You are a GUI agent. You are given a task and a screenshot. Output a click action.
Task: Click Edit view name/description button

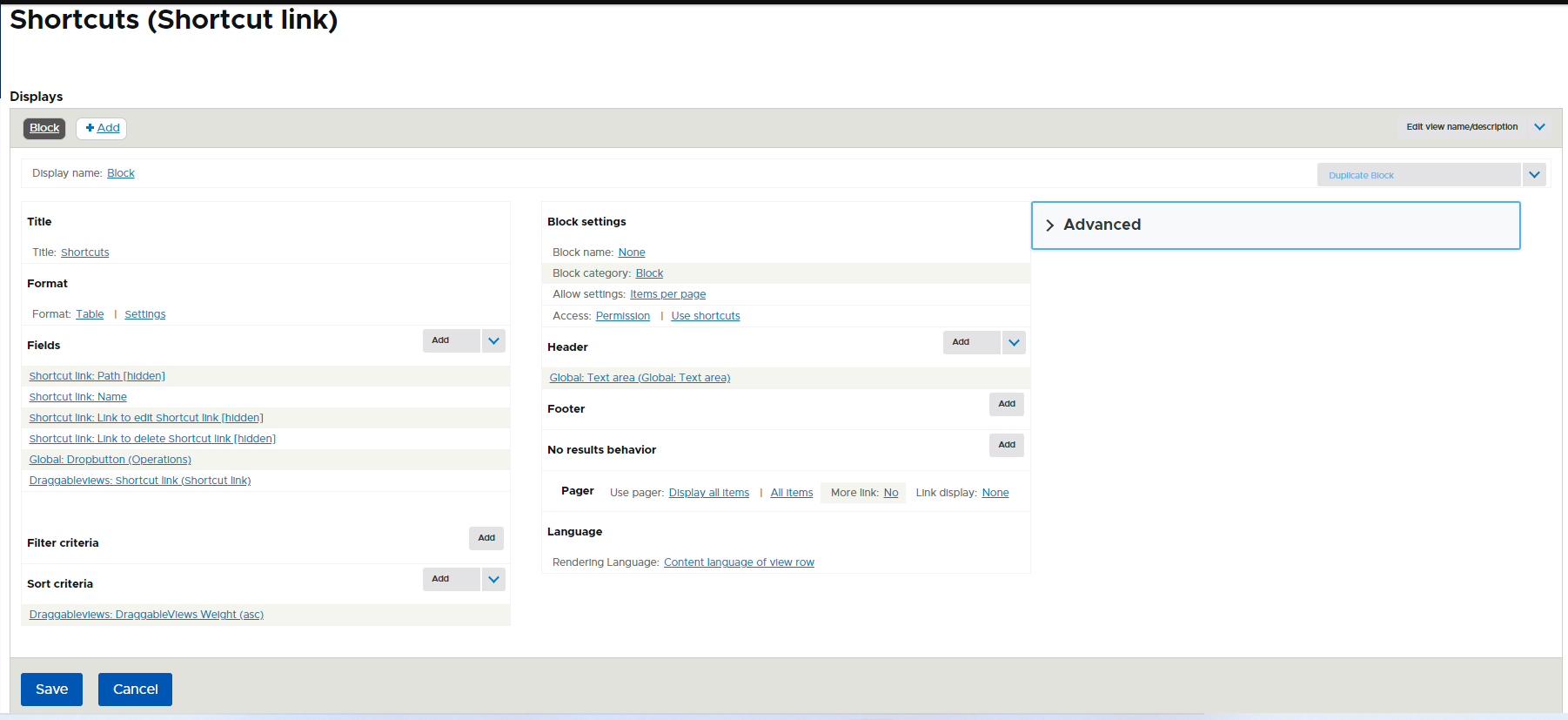click(x=1462, y=127)
